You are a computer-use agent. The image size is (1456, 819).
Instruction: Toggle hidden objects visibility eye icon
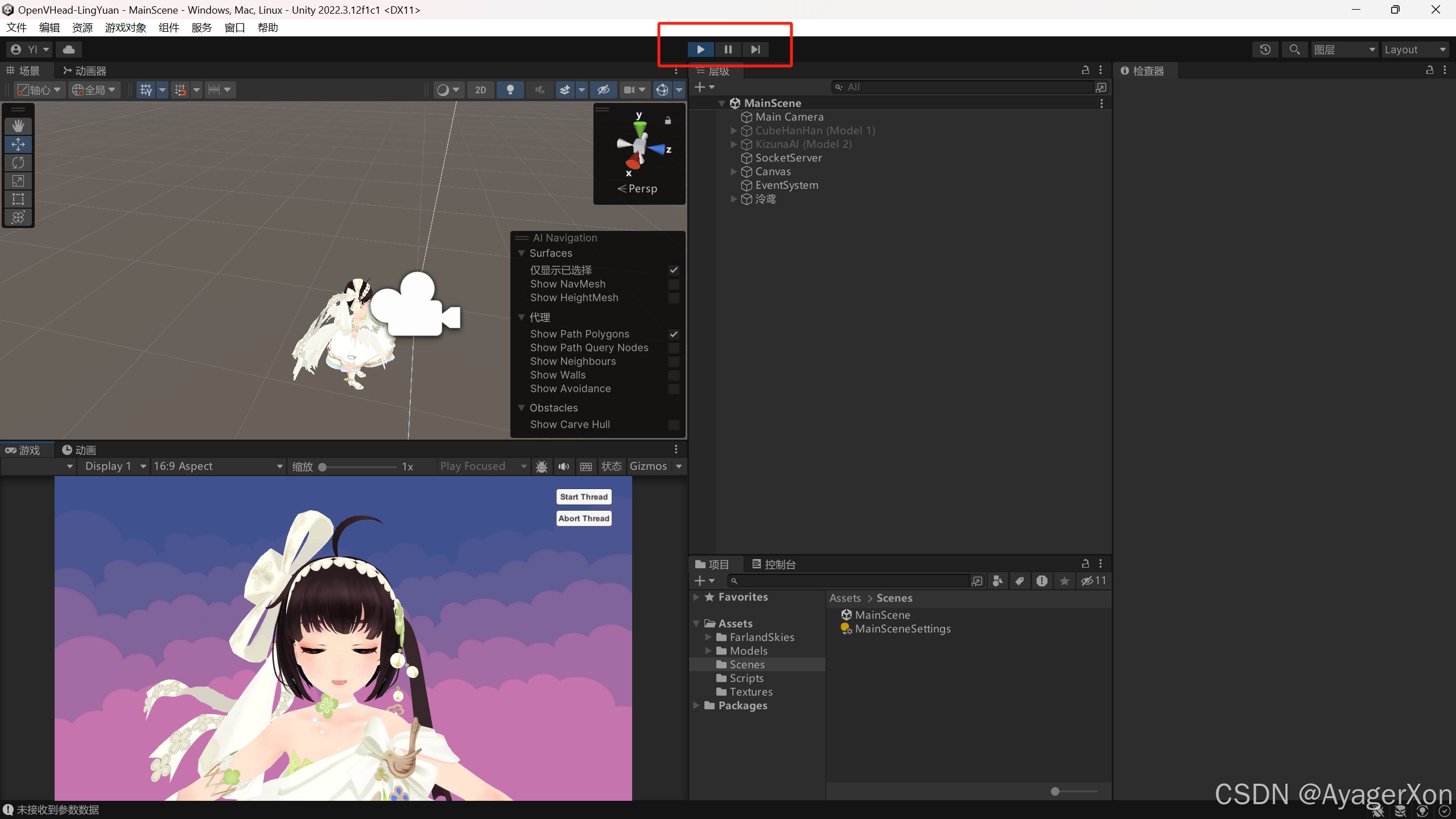[603, 90]
